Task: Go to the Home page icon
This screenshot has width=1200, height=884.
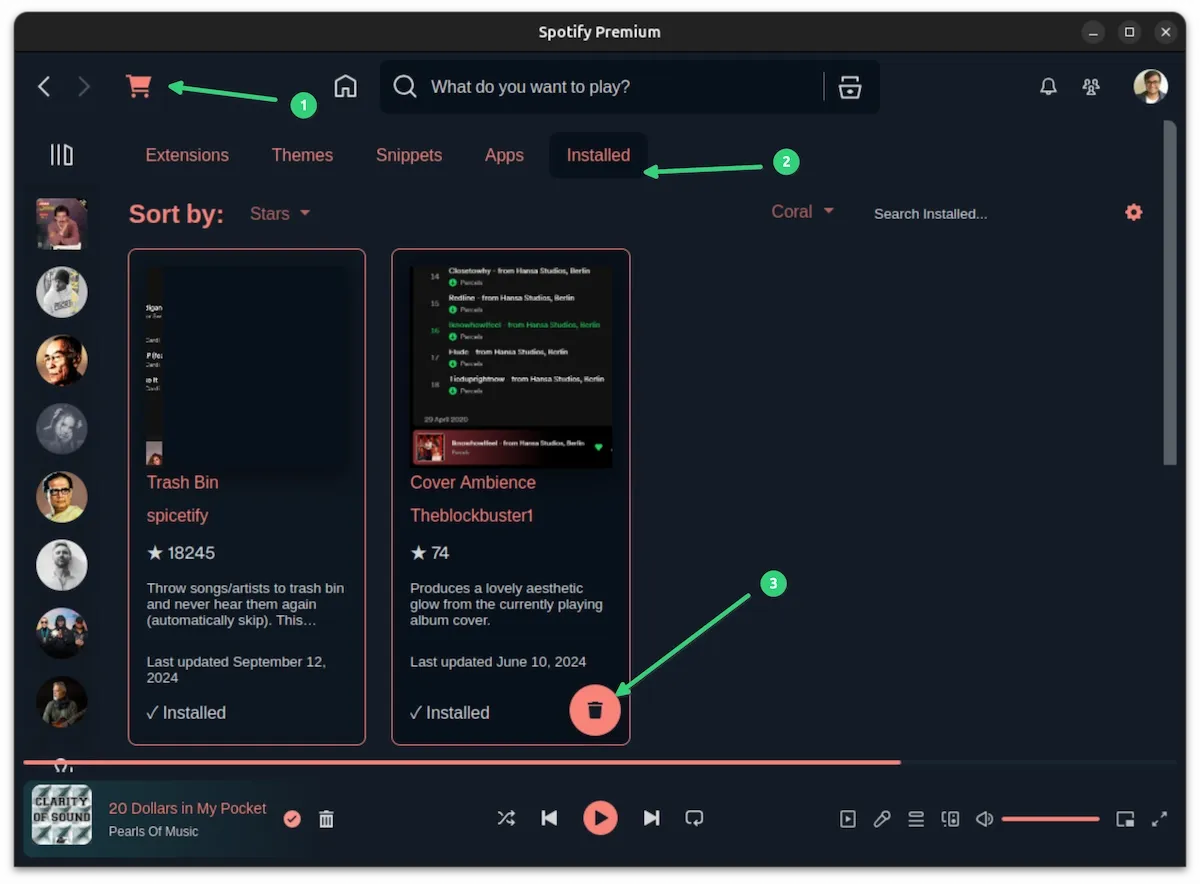Action: [345, 86]
